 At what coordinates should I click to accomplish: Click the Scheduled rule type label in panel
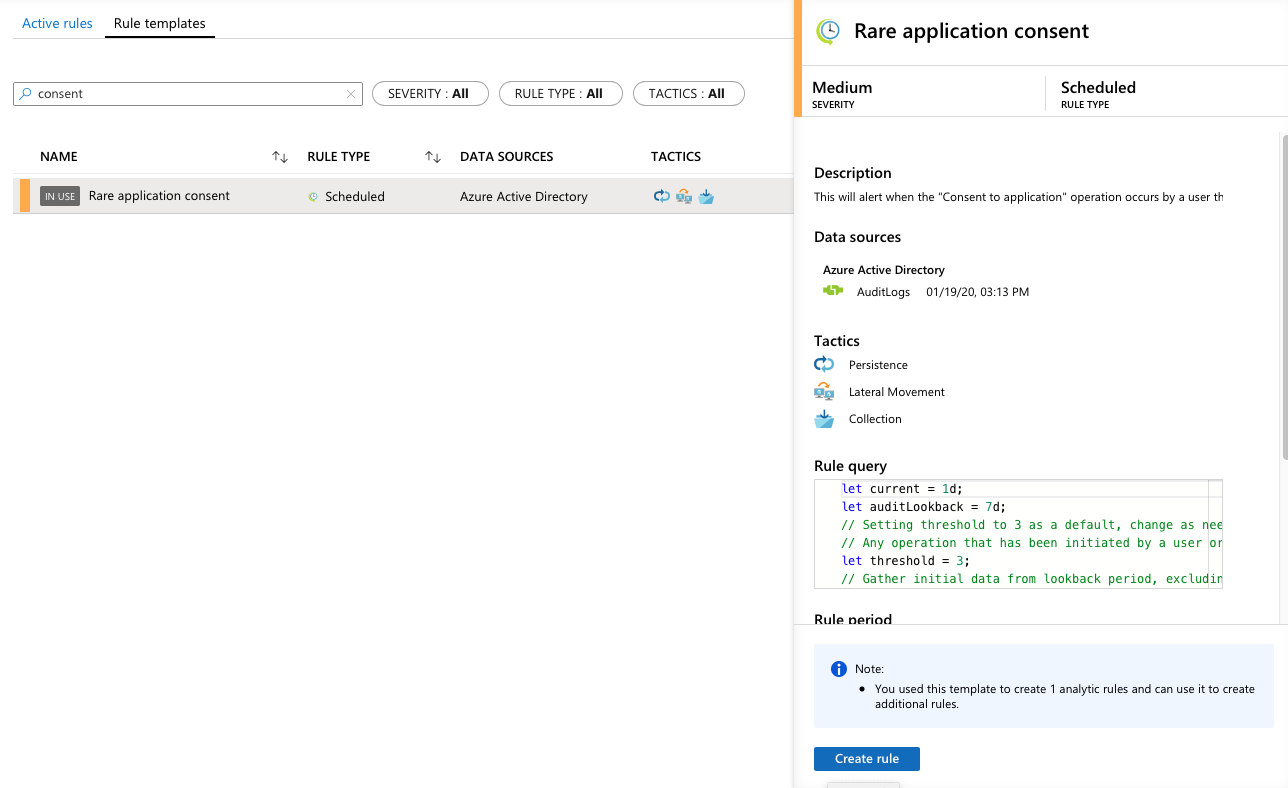coord(1098,88)
